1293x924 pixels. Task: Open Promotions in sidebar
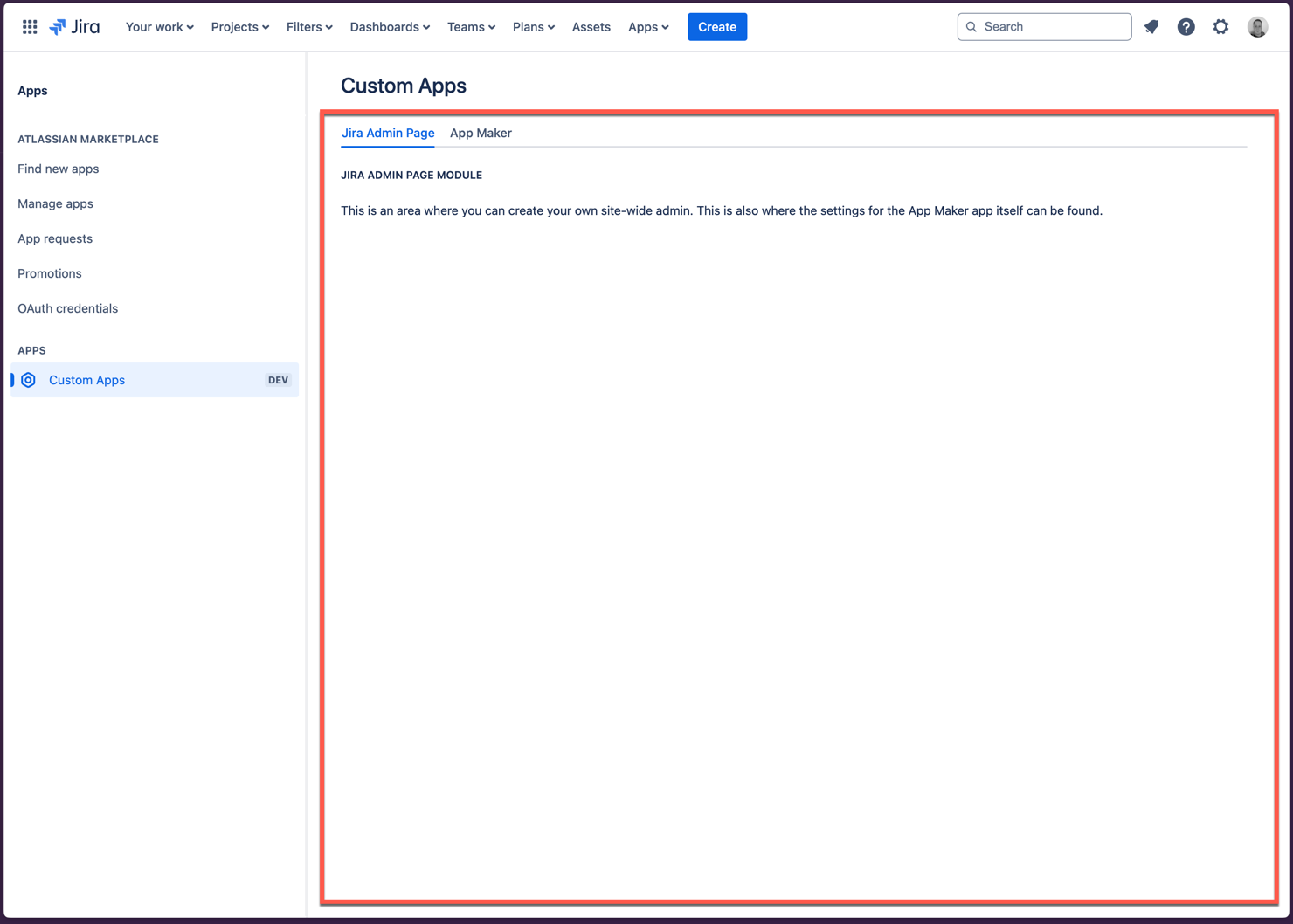pos(50,273)
